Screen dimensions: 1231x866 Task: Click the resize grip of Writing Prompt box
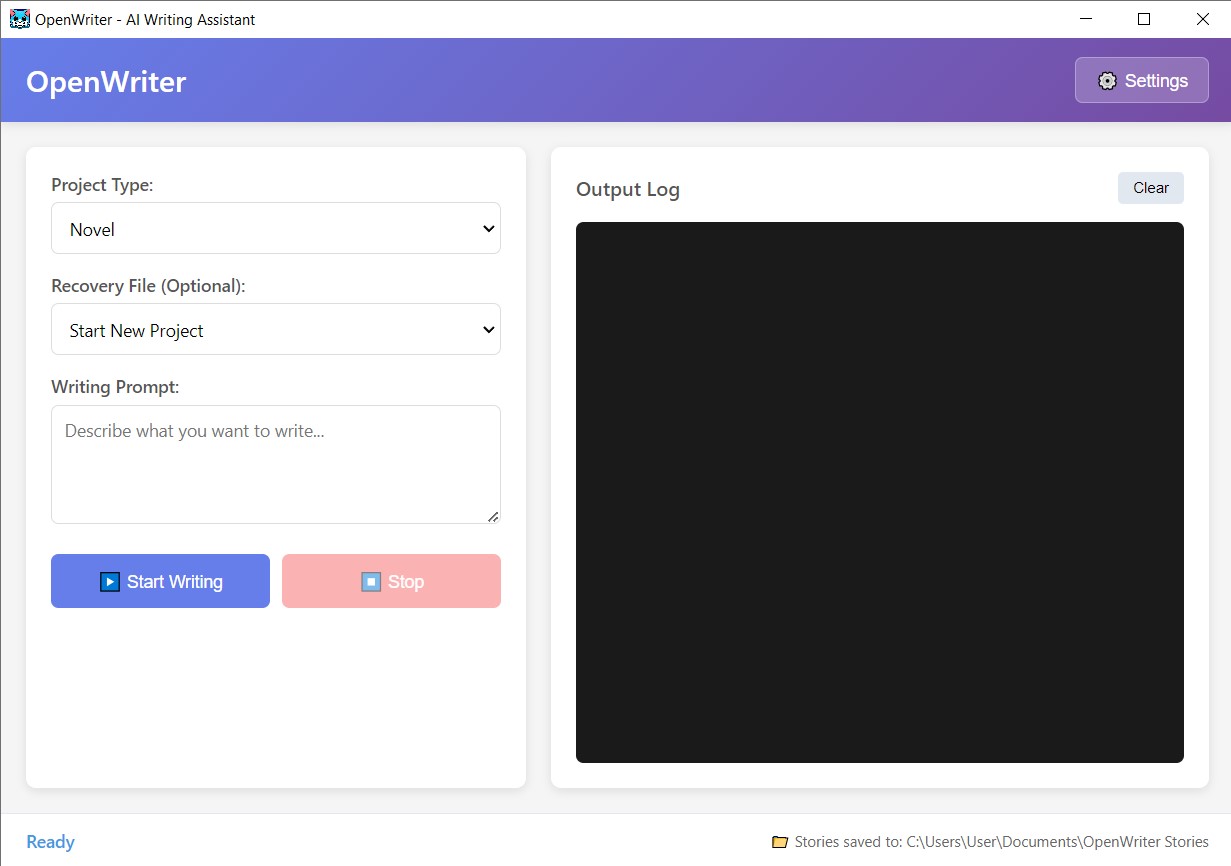coord(493,516)
